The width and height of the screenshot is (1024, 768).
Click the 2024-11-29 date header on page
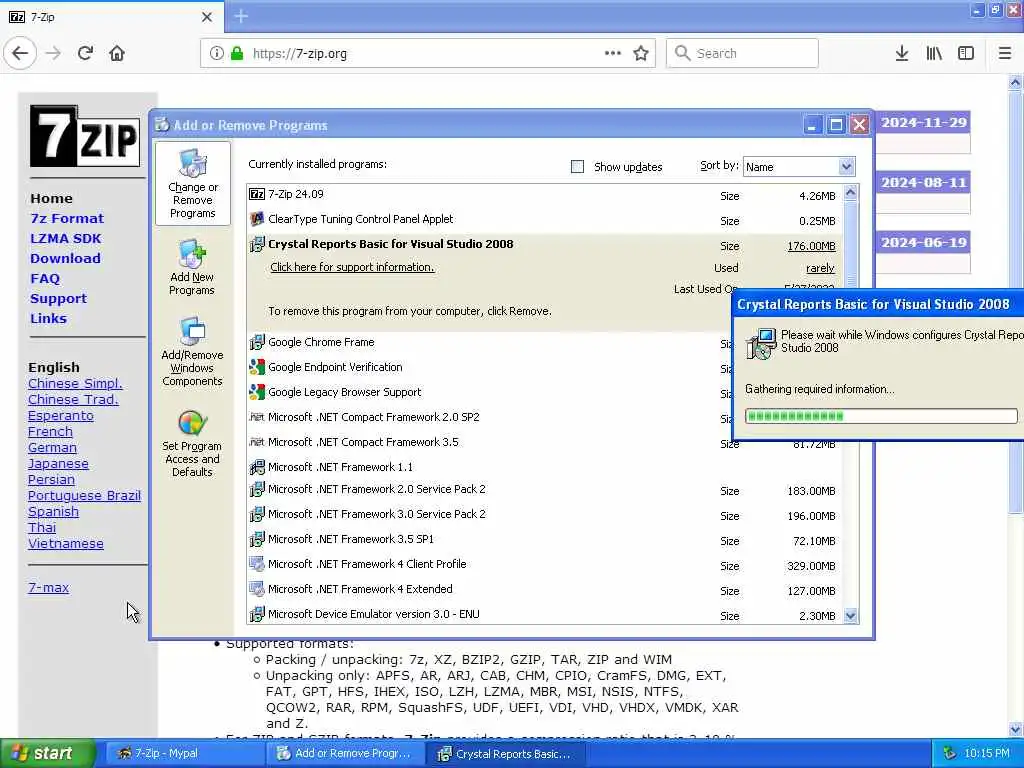pyautogui.click(x=923, y=123)
